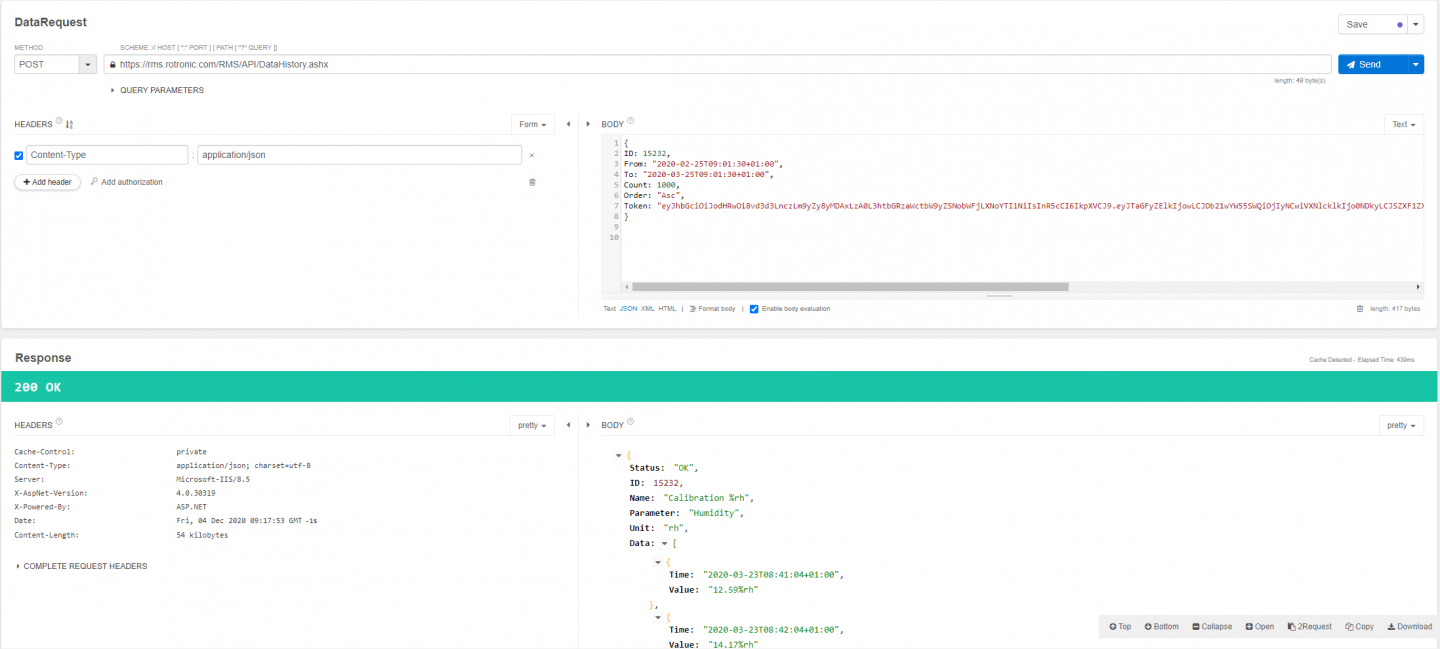Open the request headers Form view dropdown
Viewport: 1440px width, 649px height.
533,124
